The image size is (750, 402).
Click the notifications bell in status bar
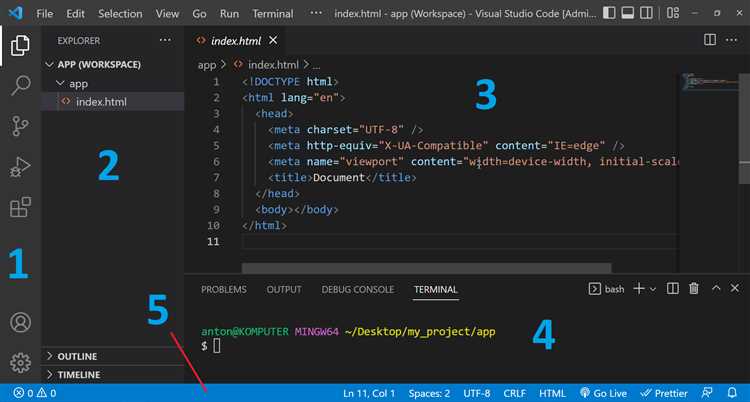[733, 393]
